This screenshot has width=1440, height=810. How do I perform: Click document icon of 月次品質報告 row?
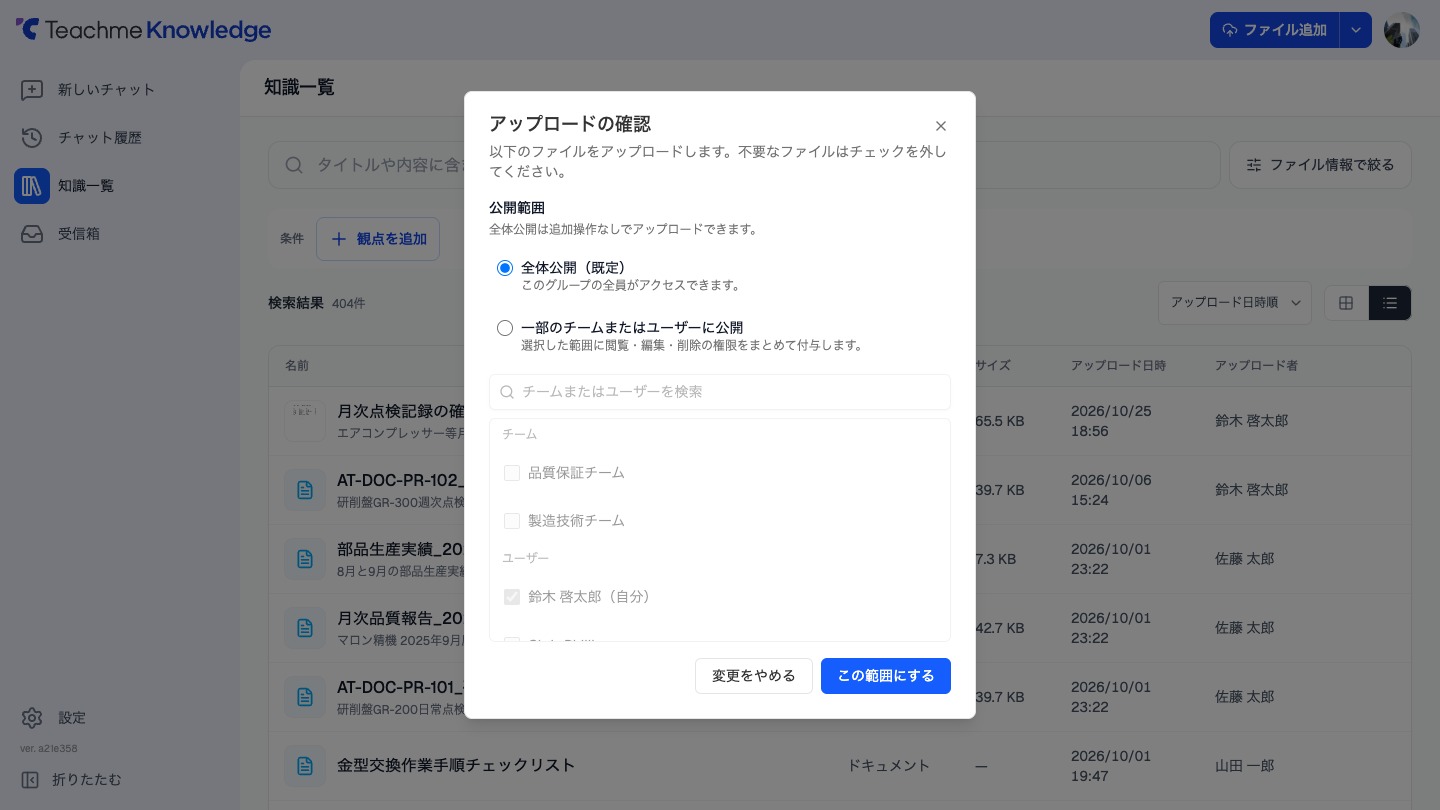click(x=305, y=628)
